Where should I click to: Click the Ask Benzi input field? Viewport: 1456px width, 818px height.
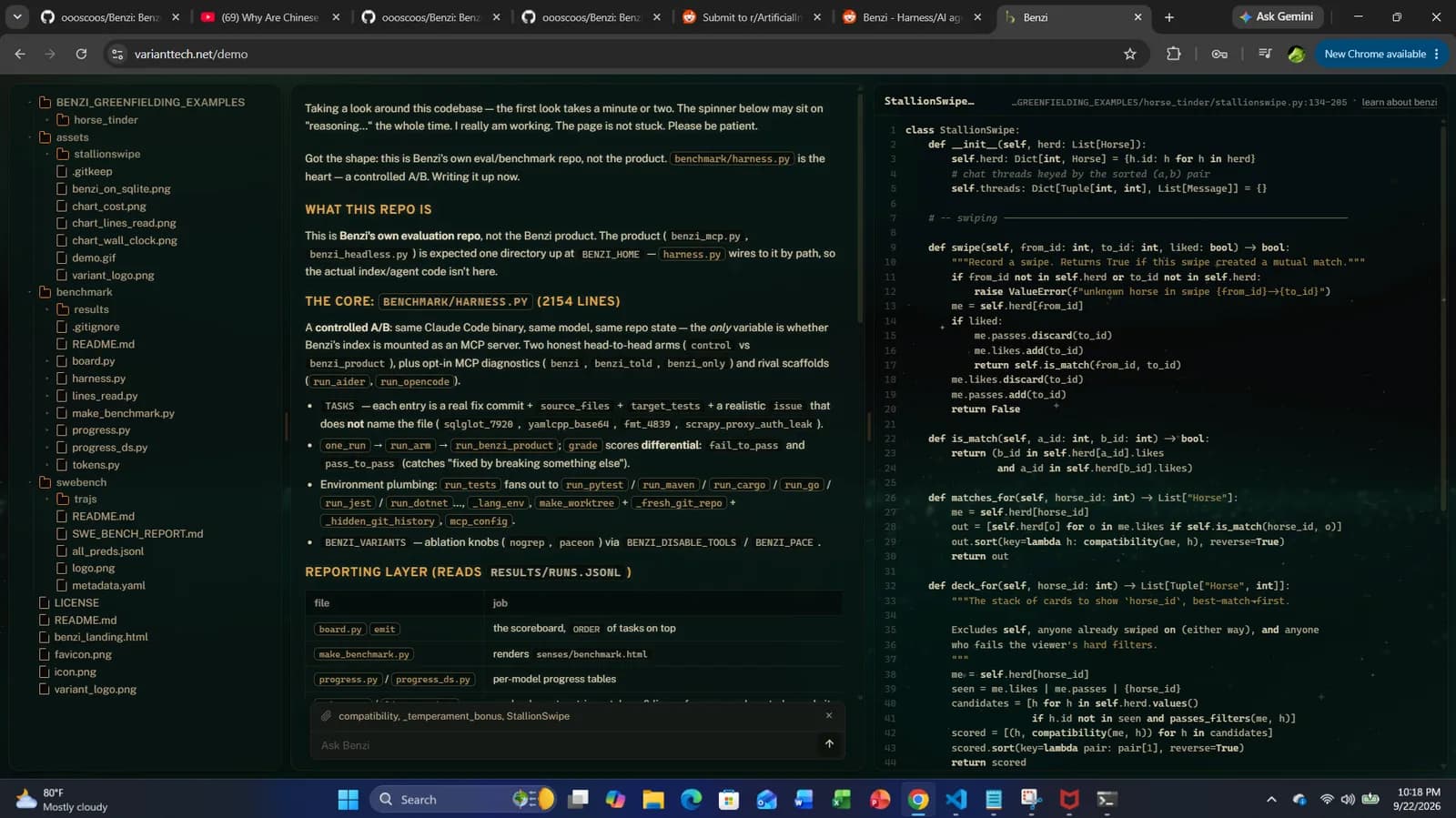point(566,745)
